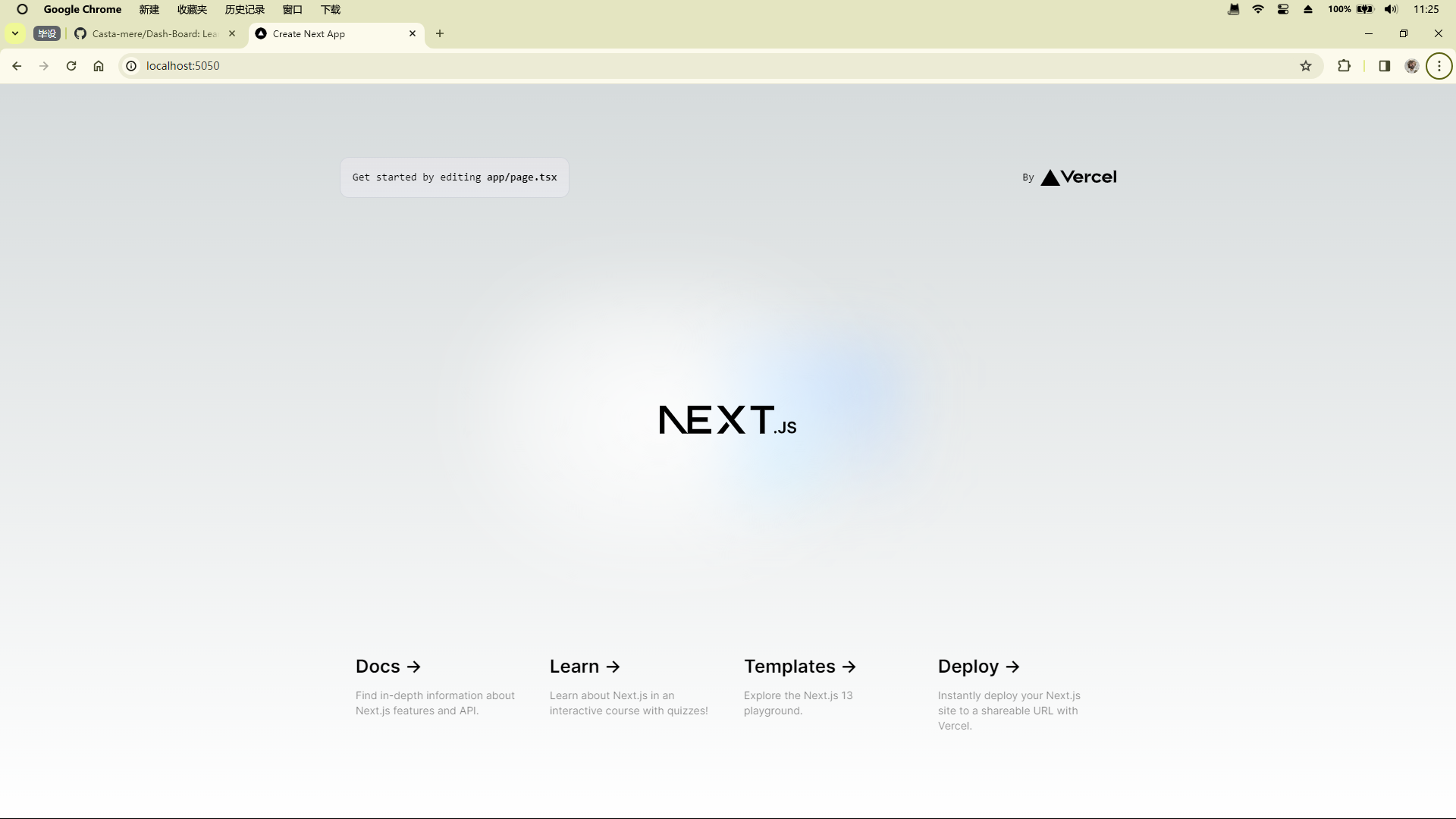Open the user profile avatar
This screenshot has height=819, width=1456.
(x=1412, y=66)
